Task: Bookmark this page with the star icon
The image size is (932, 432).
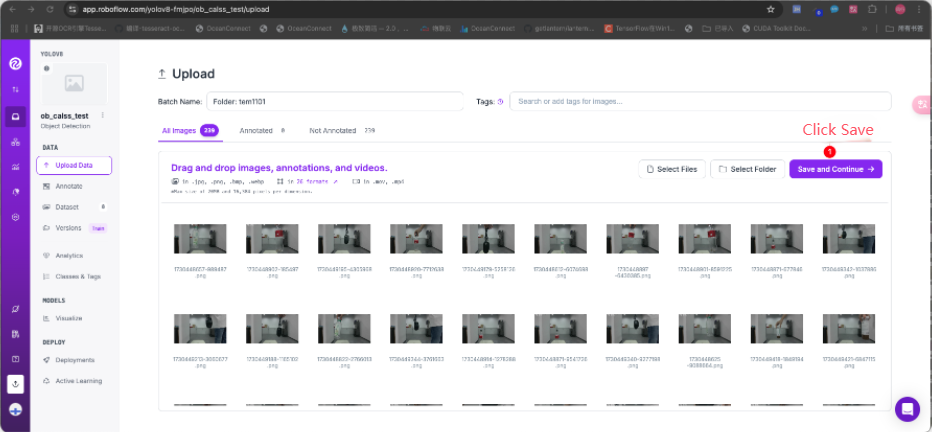Action: tap(770, 10)
